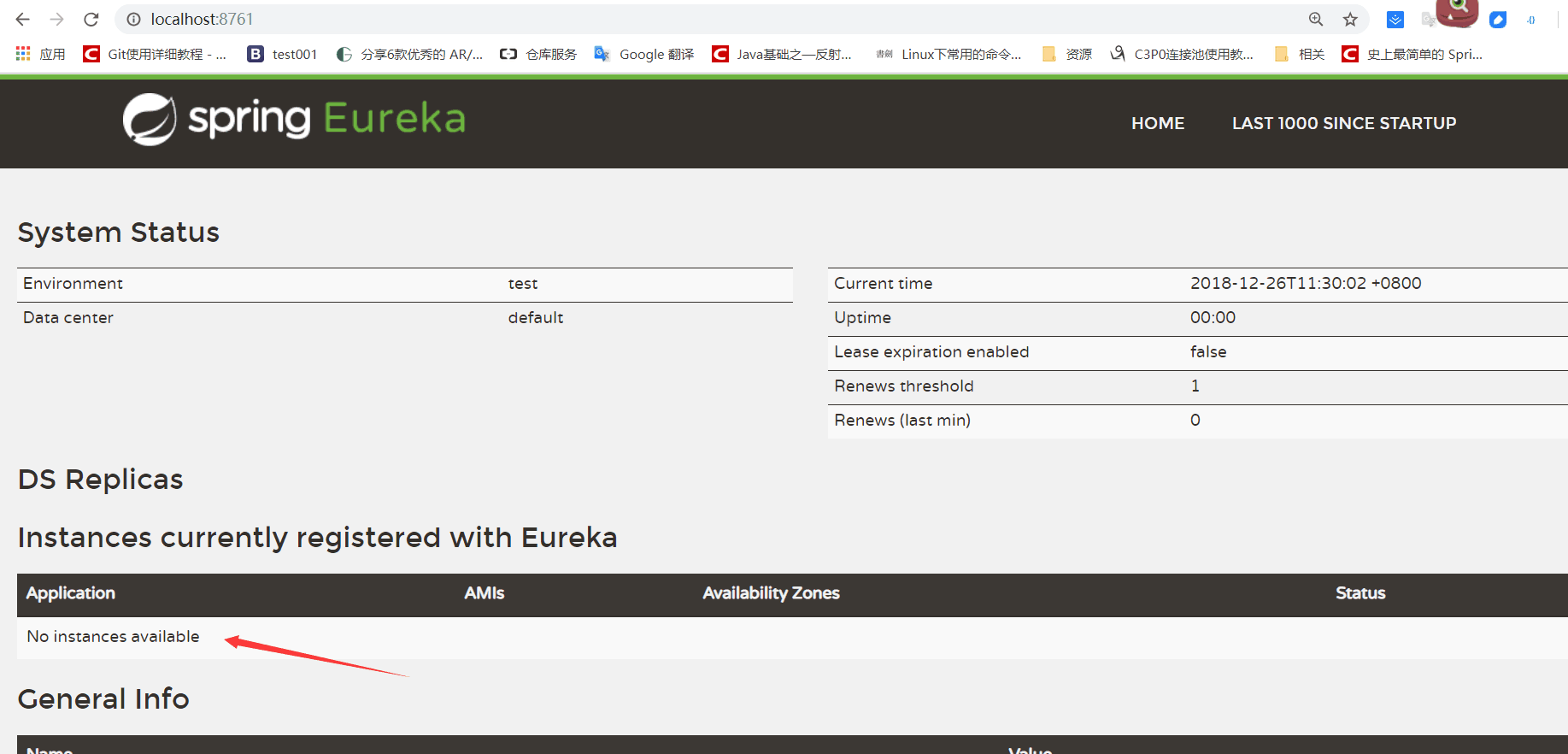
Task: Open the 史上最简单的 Spri bookmark
Action: coord(1412,54)
